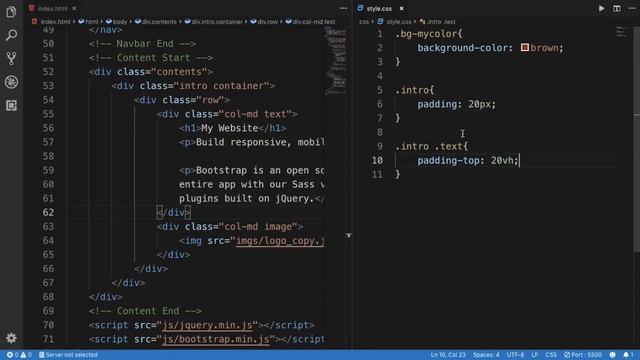This screenshot has width=640, height=360.
Task: Open the Source Control view
Action: [11, 58]
